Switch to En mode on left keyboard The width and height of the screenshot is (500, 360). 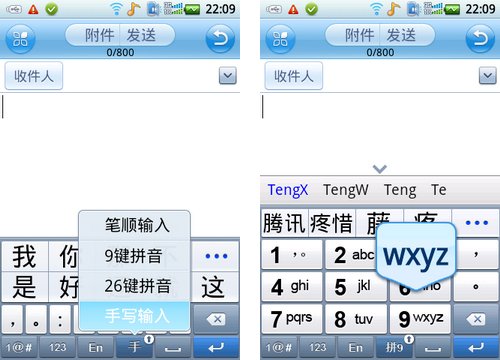coord(96,348)
